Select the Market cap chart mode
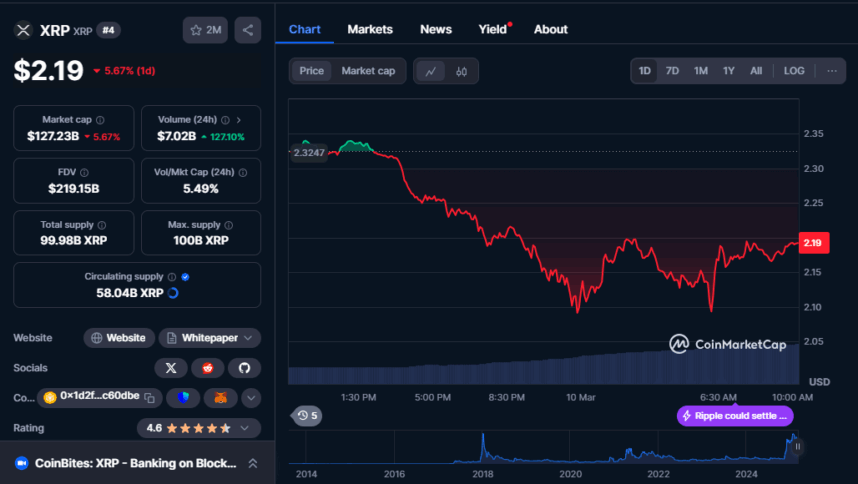 [368, 71]
